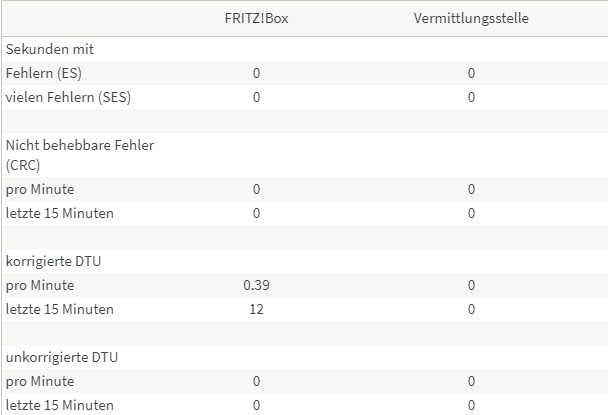Click the 'Nicht behebbare Fehler (CRC)' heading

[80, 155]
